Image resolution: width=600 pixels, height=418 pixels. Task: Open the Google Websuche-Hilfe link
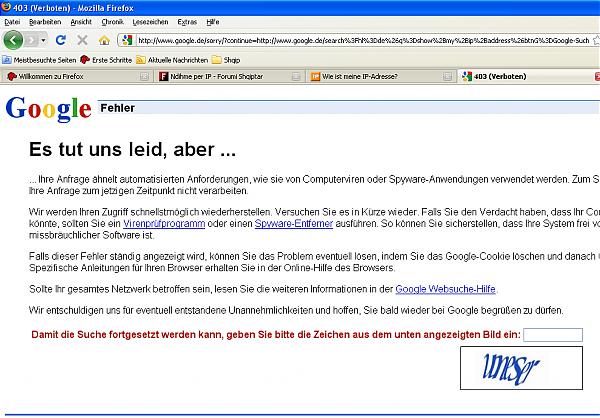445,289
